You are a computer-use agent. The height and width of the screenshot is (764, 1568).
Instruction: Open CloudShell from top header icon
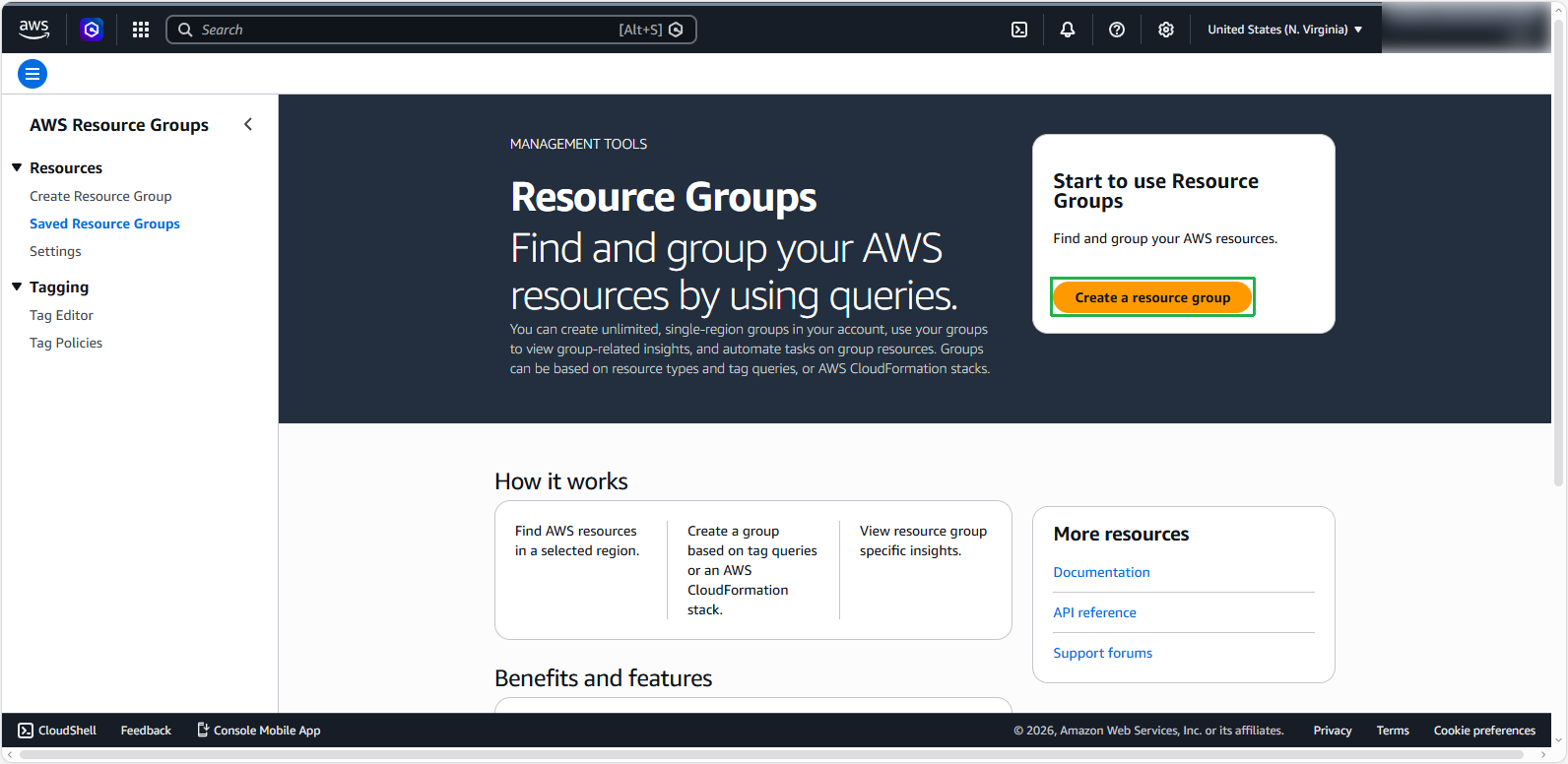coord(1019,30)
